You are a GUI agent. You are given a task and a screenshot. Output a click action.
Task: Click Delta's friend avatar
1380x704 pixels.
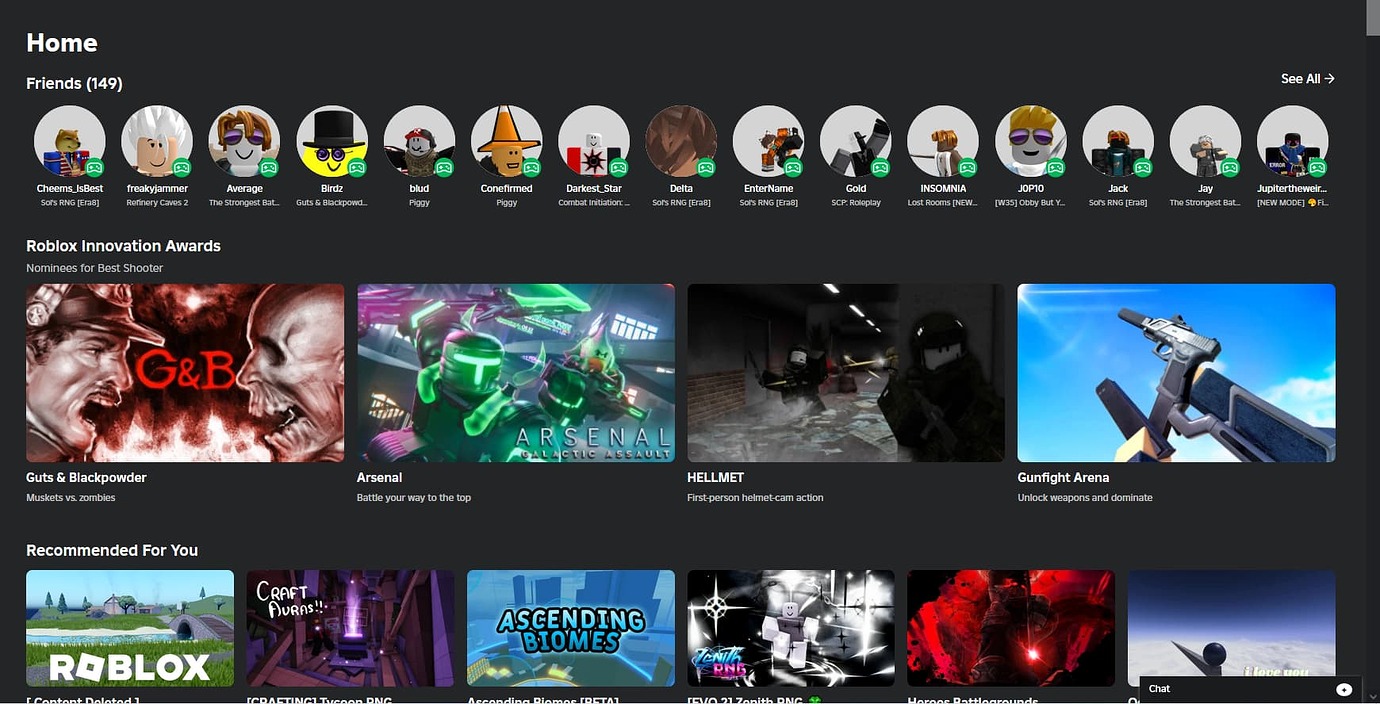pyautogui.click(x=681, y=141)
